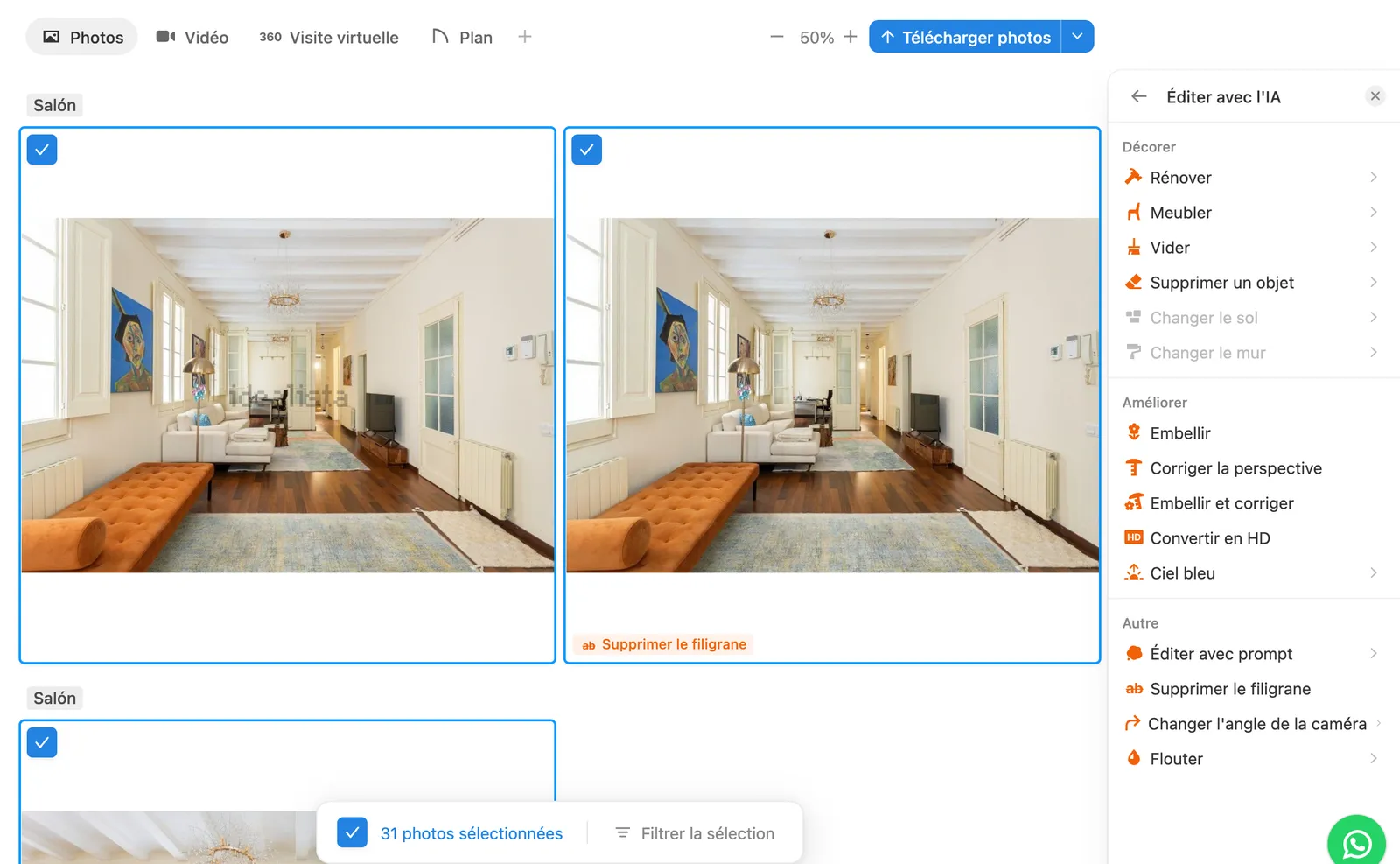Zoom in with the plus icon next to 50%
This screenshot has height=864, width=1400.
coord(850,37)
